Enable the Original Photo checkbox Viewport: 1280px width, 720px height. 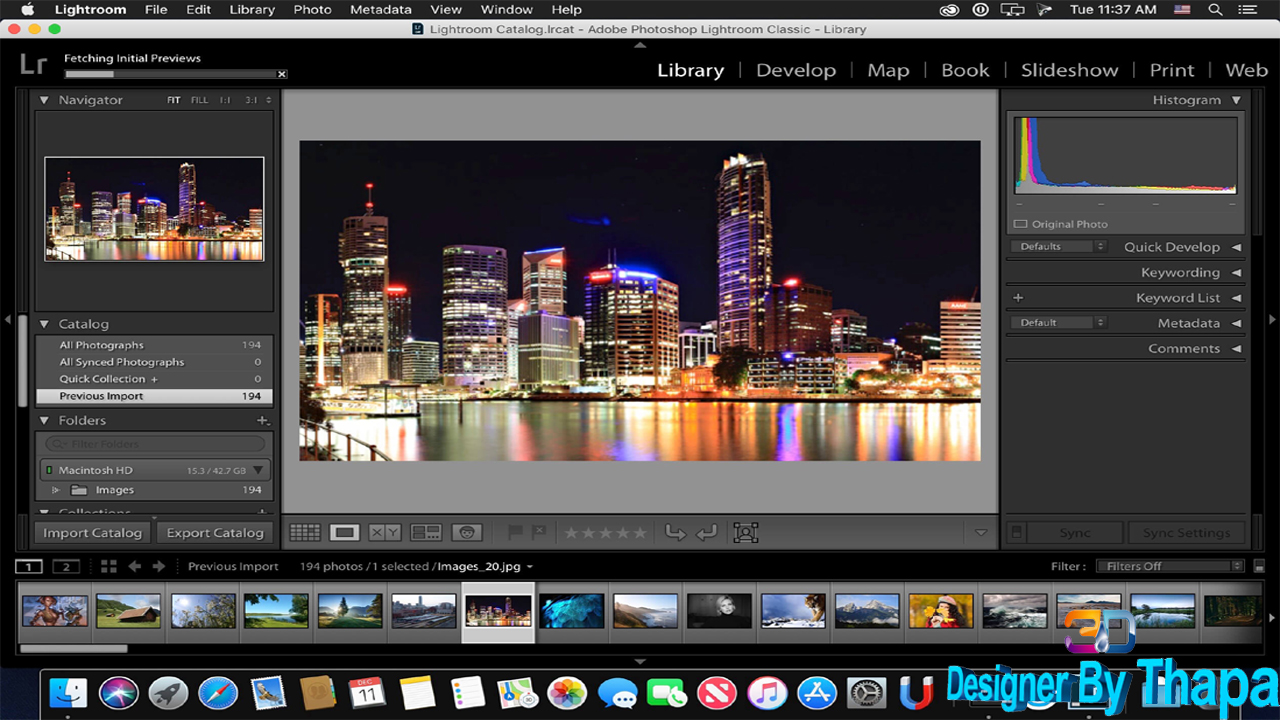tap(1021, 224)
